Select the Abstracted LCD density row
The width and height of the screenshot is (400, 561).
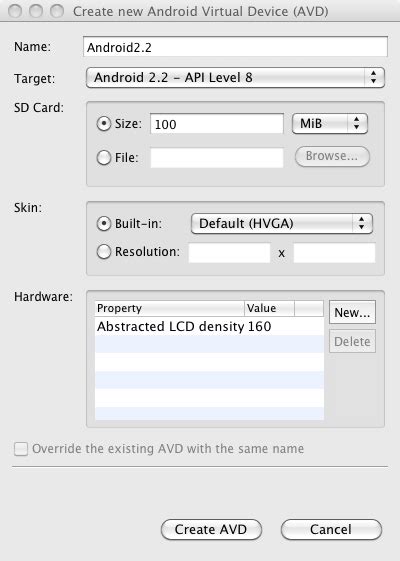[209, 326]
